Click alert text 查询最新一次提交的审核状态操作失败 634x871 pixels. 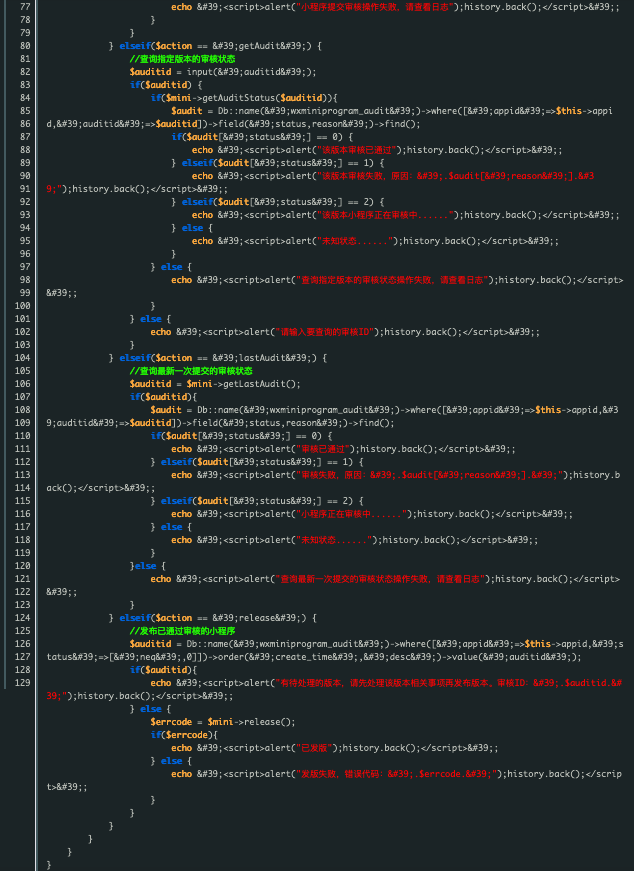[353, 579]
